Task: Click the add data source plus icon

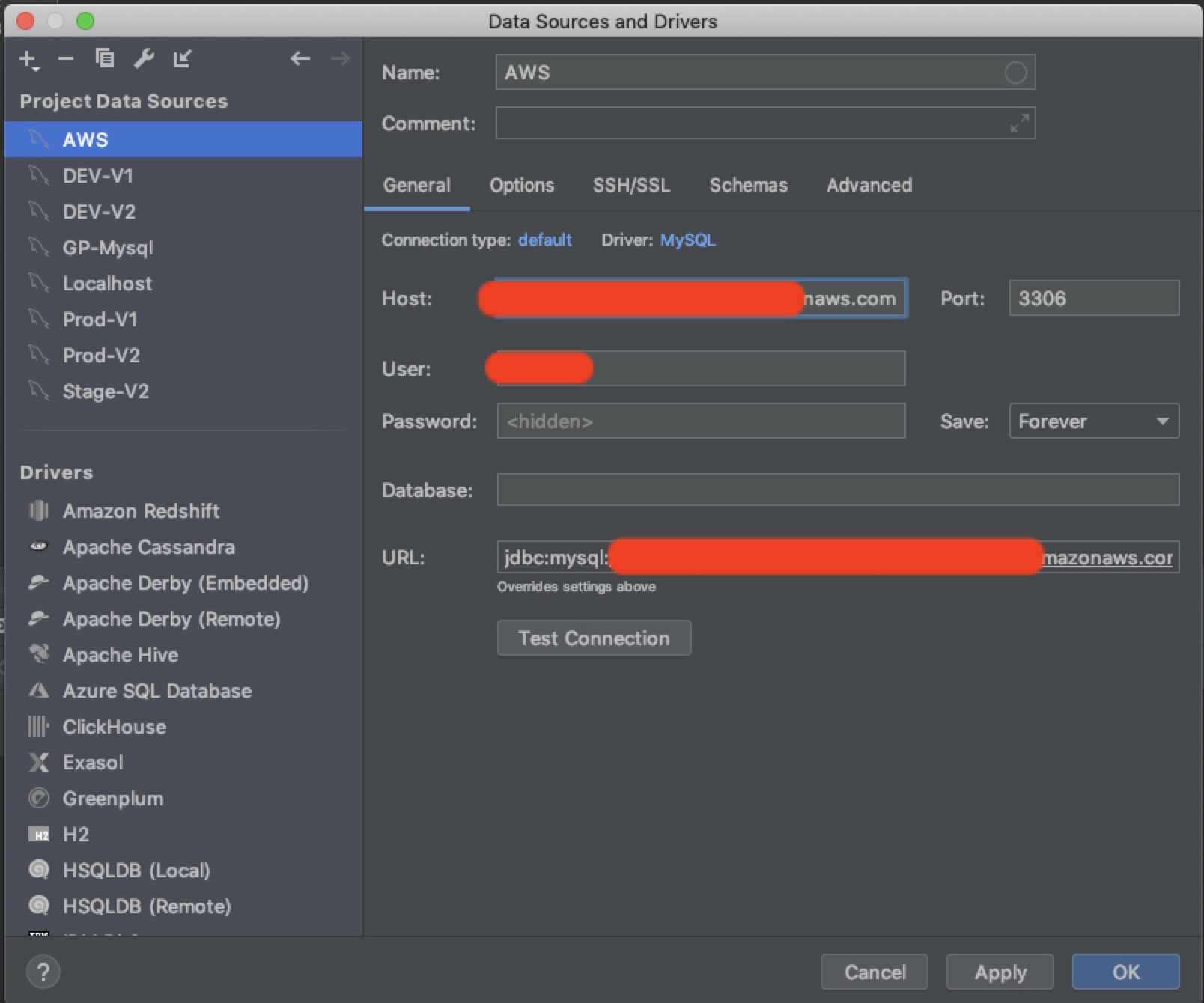Action: coord(28,59)
